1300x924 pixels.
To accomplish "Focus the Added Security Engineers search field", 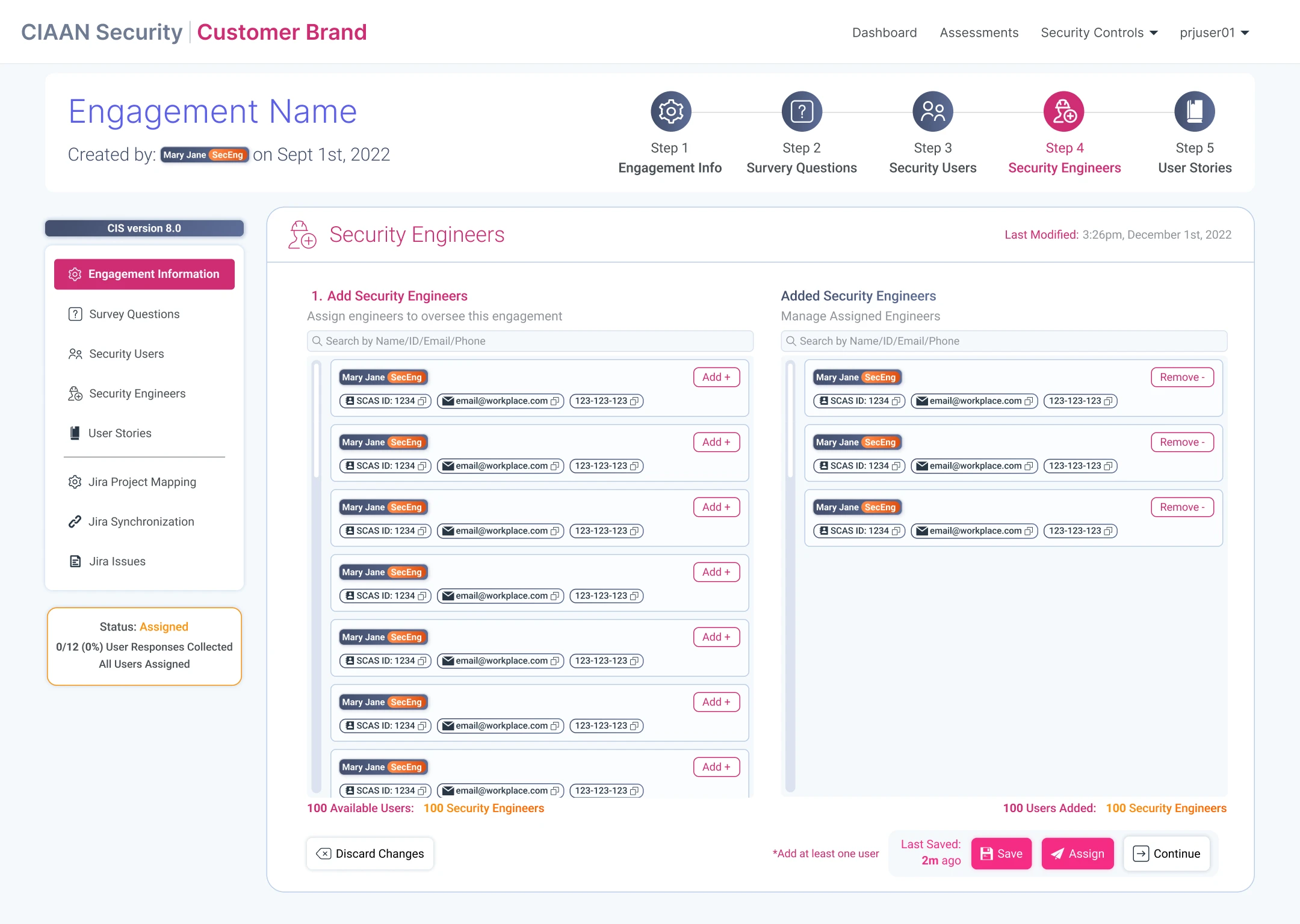I will point(1004,341).
